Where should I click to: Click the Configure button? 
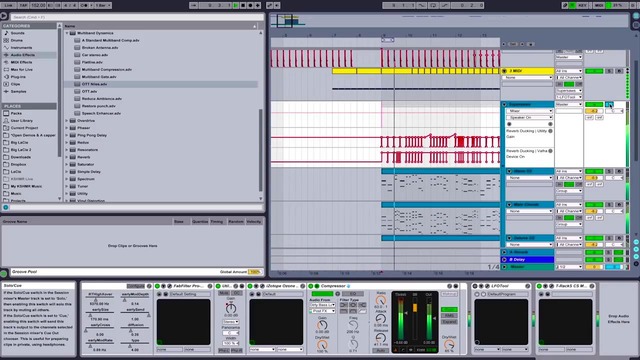[x=136, y=286]
